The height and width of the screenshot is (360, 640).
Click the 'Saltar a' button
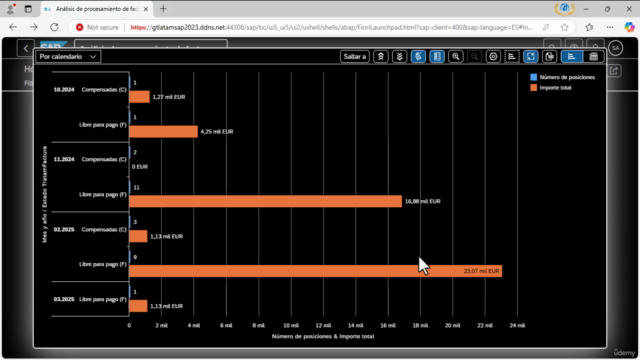click(355, 57)
